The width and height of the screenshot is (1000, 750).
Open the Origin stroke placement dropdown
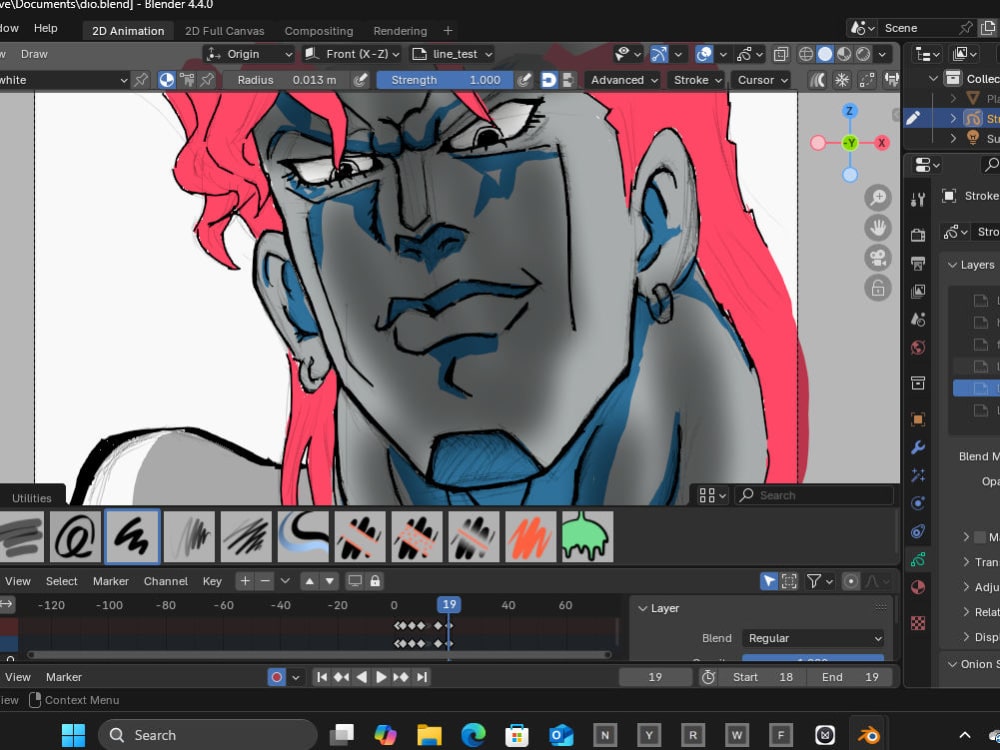pos(250,54)
